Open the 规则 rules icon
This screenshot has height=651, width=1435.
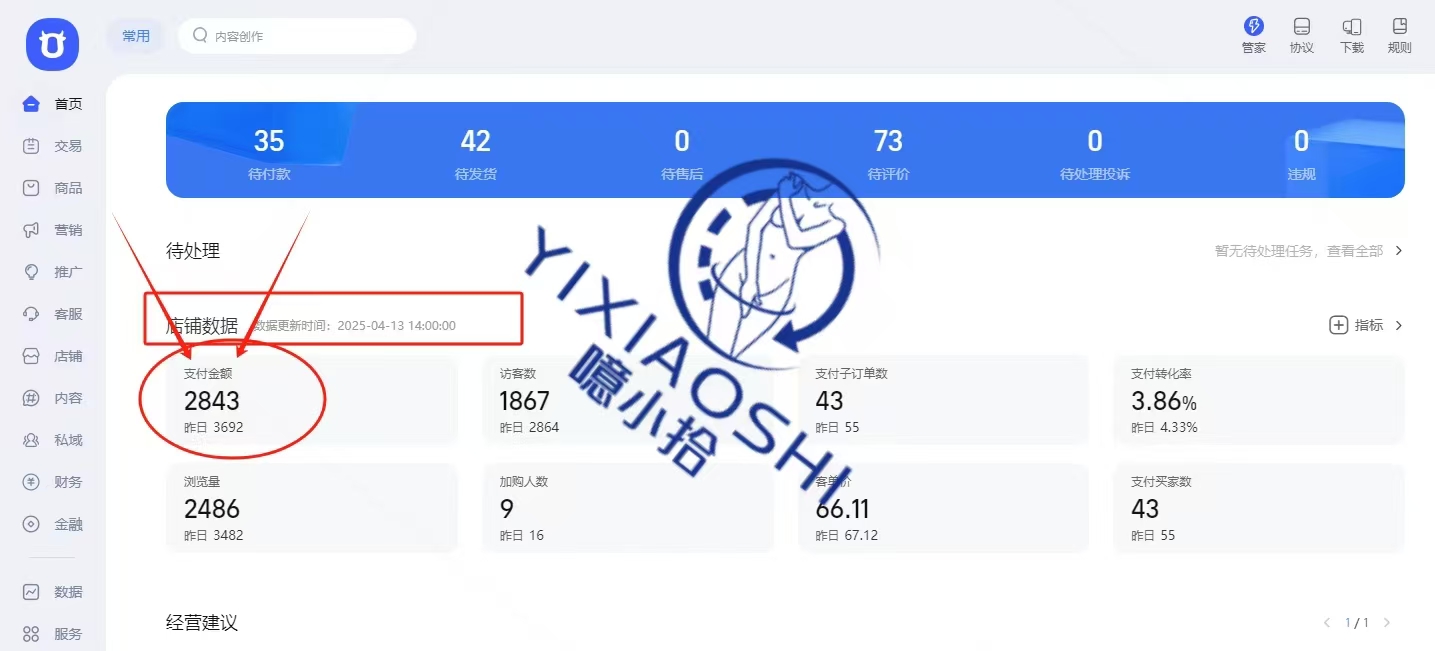pyautogui.click(x=1399, y=27)
